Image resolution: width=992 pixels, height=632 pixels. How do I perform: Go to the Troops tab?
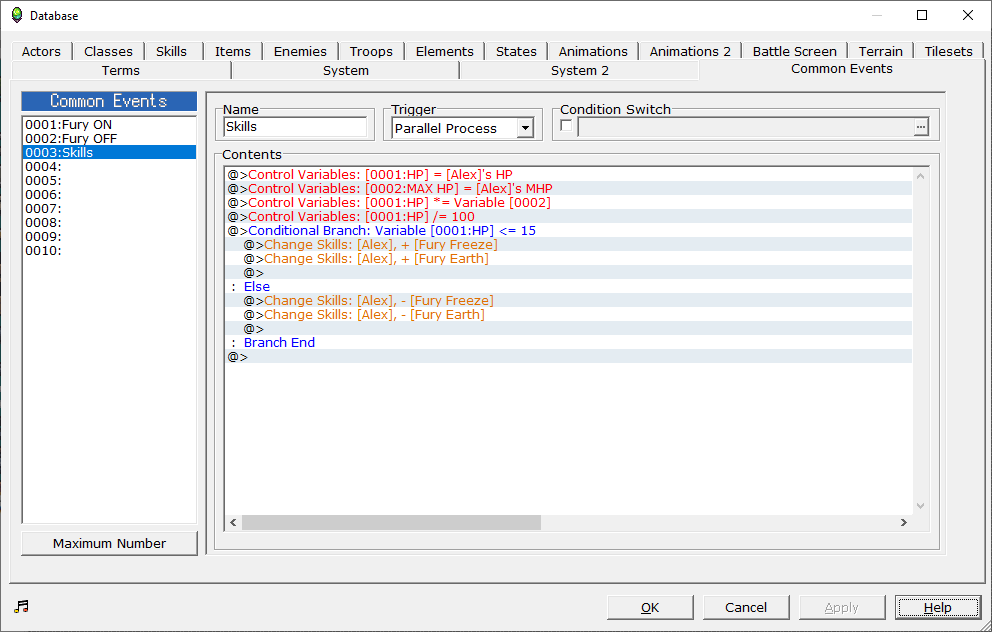tap(371, 51)
